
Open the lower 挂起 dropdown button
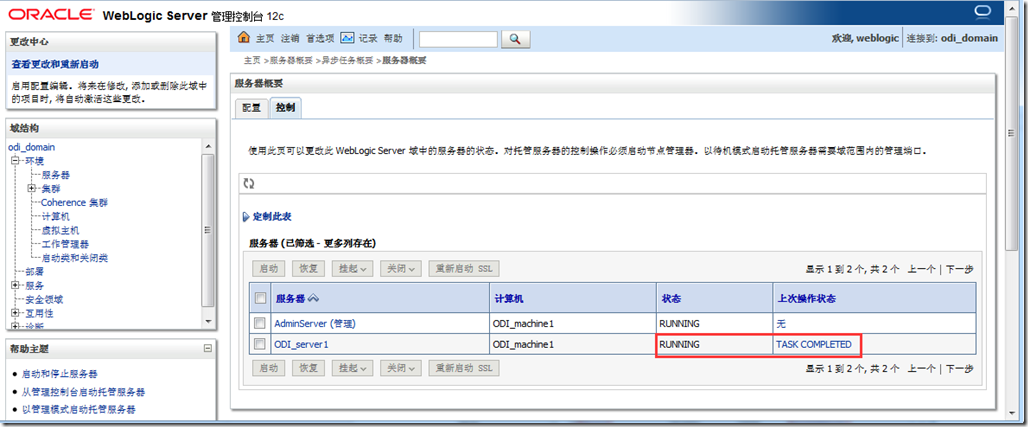[353, 368]
